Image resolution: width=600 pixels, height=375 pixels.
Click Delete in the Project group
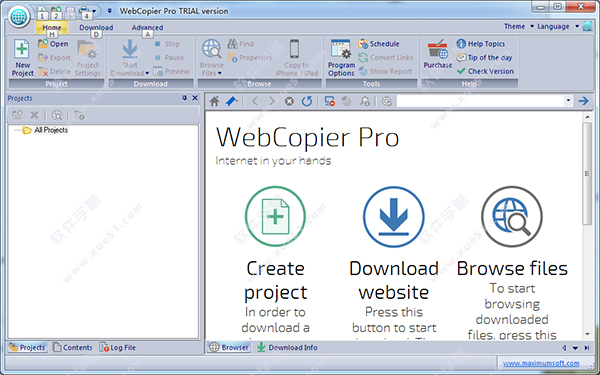(x=54, y=72)
